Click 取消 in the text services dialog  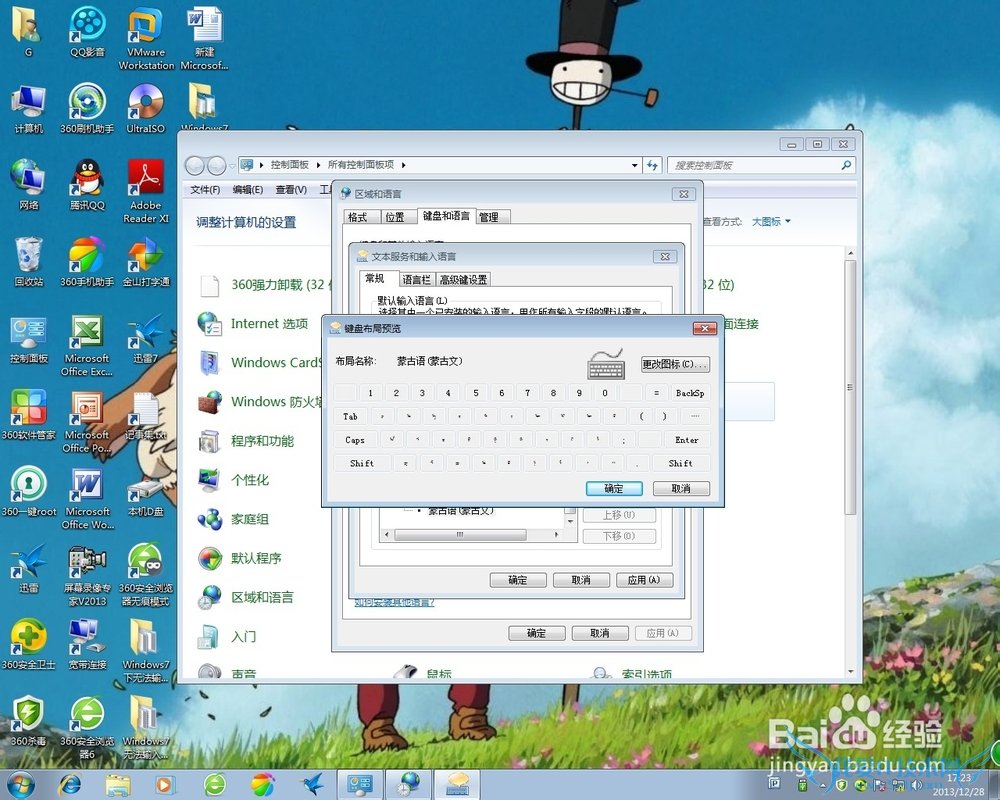click(x=580, y=580)
